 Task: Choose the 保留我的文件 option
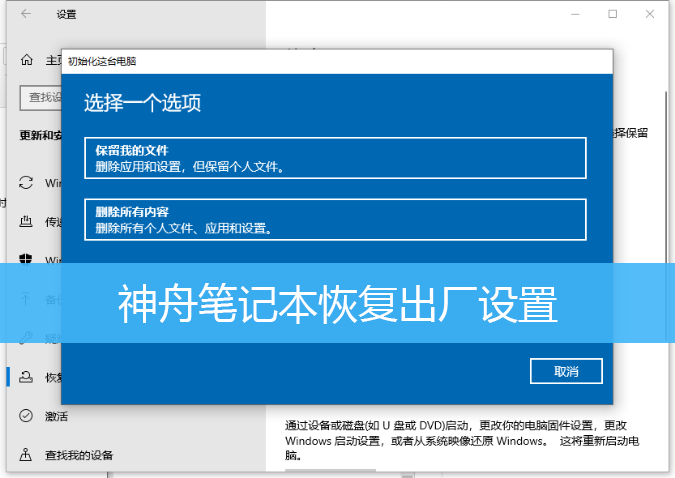point(335,158)
